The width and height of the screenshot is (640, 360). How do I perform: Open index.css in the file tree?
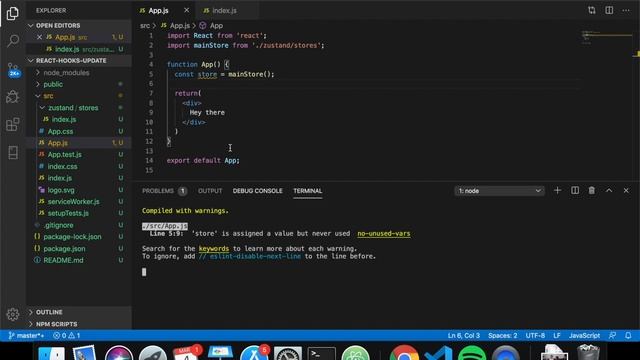click(x=62, y=167)
